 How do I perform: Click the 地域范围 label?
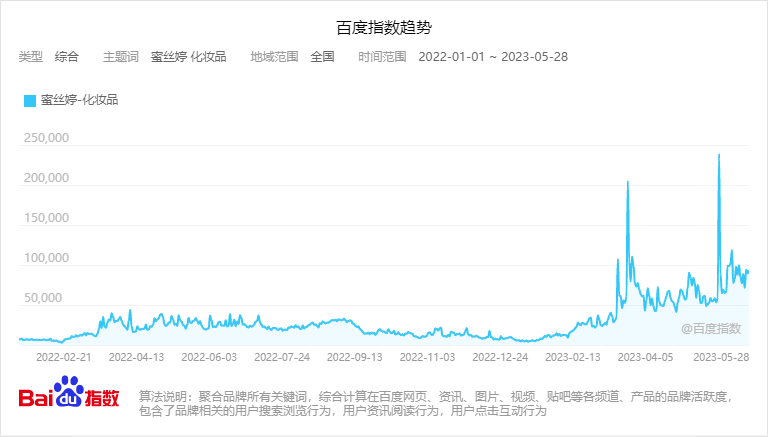pos(274,57)
